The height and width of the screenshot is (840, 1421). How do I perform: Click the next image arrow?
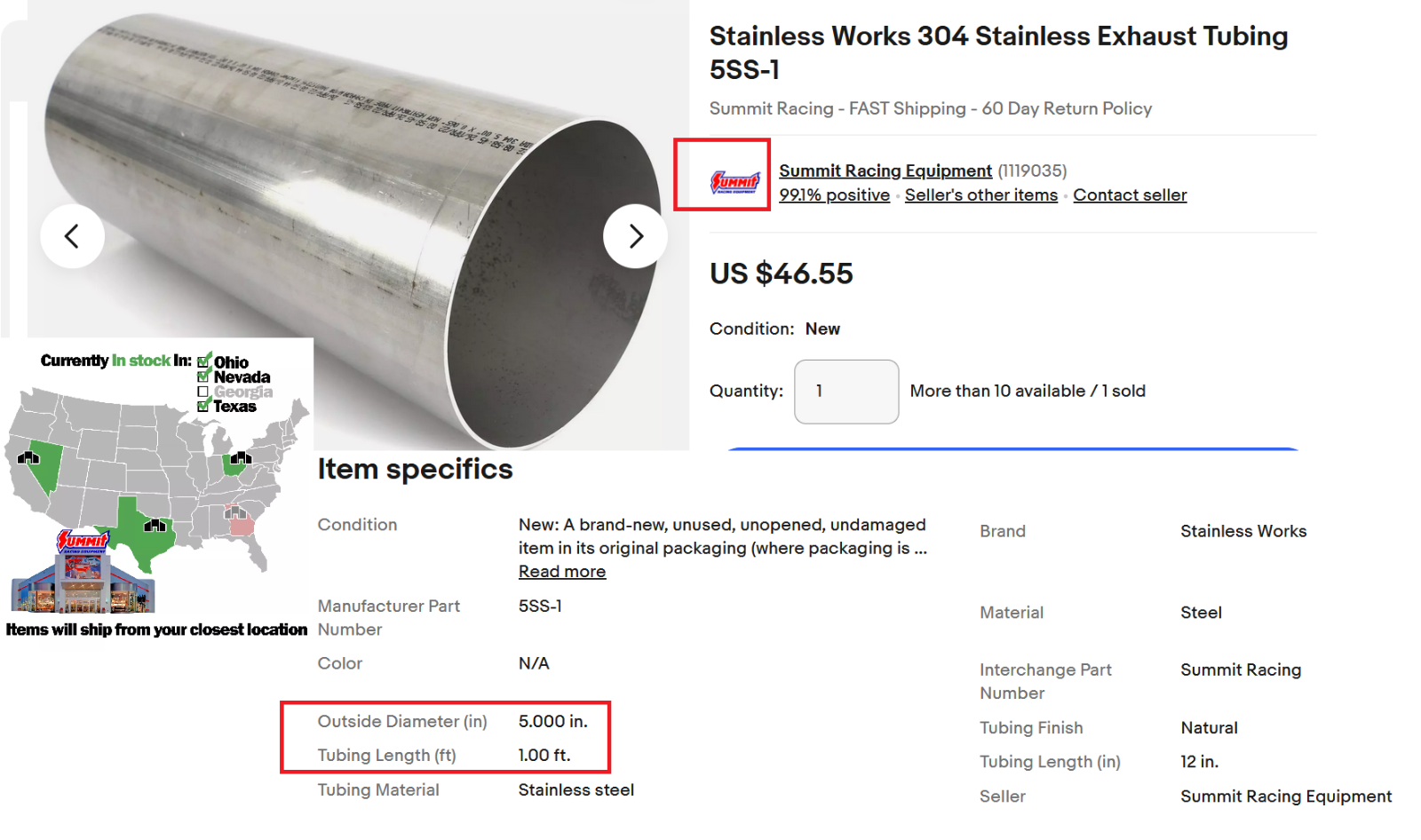coord(635,236)
